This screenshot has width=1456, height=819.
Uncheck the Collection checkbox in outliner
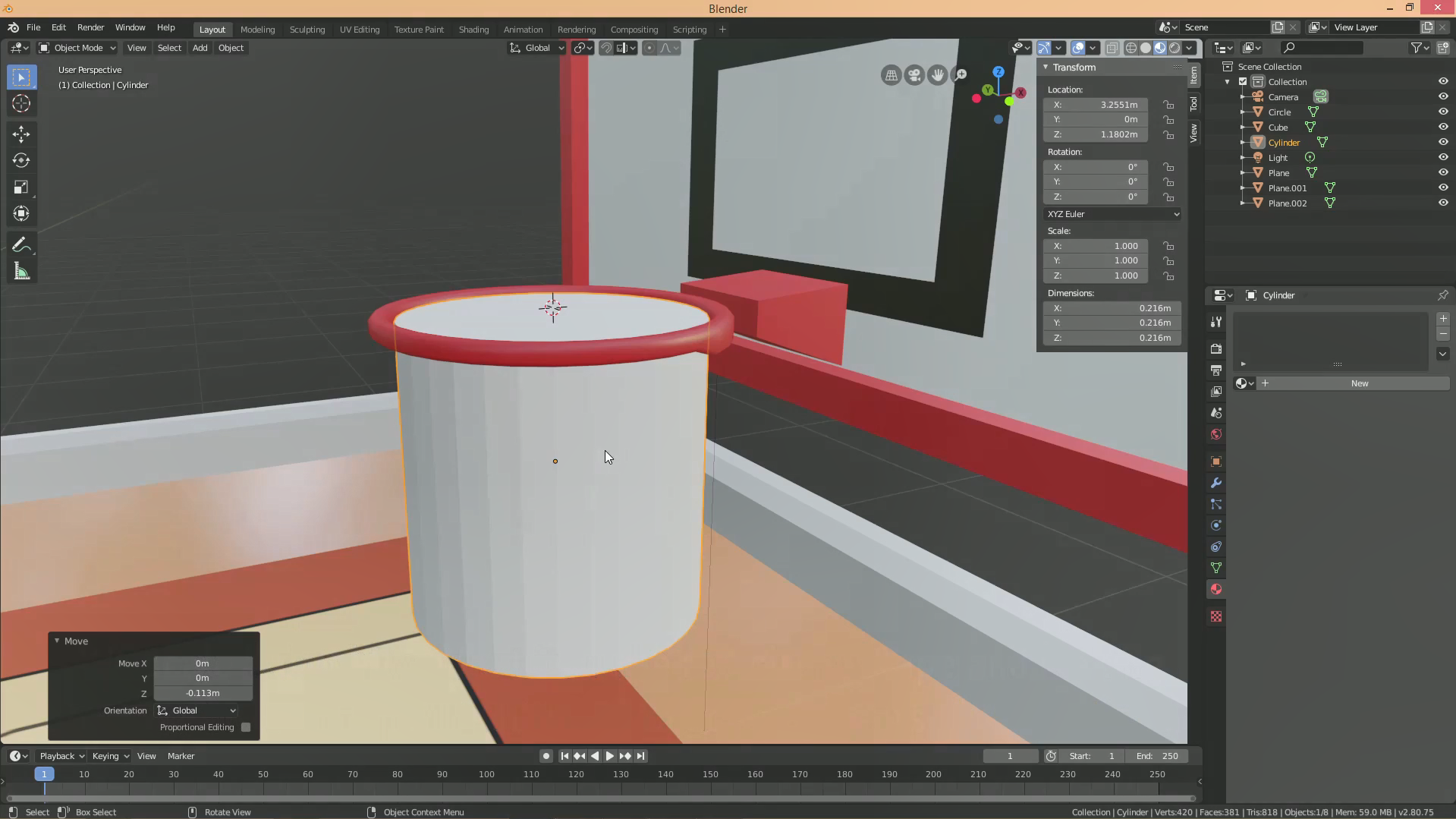tap(1243, 82)
